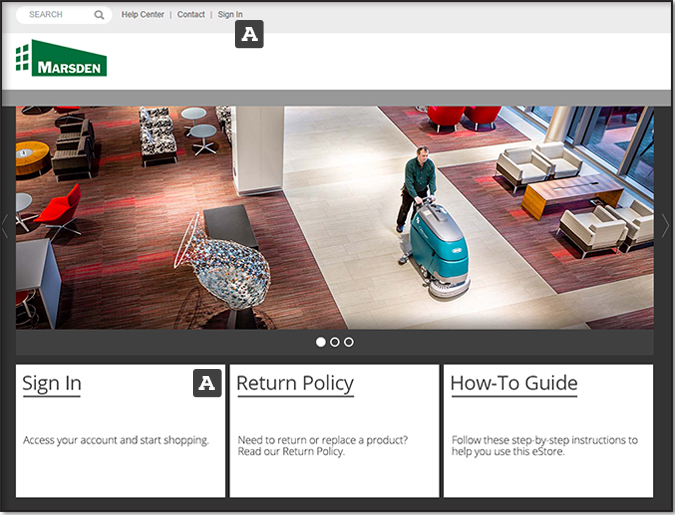The image size is (675, 515).
Task: Open the Contact link in top bar
Action: pyautogui.click(x=191, y=15)
